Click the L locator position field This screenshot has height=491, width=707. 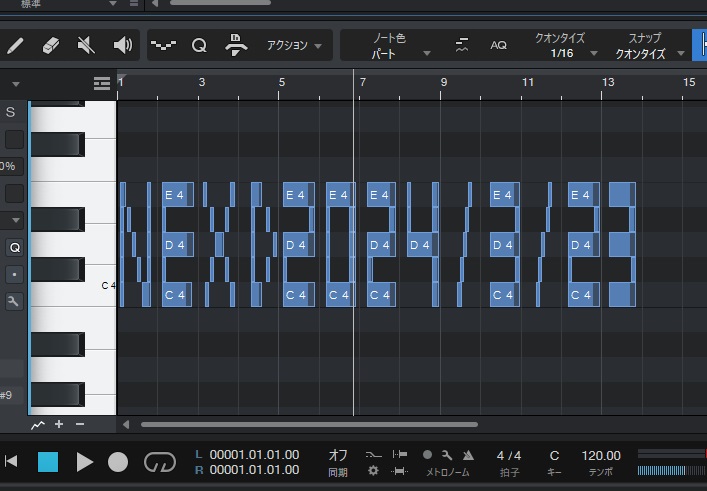point(254,454)
